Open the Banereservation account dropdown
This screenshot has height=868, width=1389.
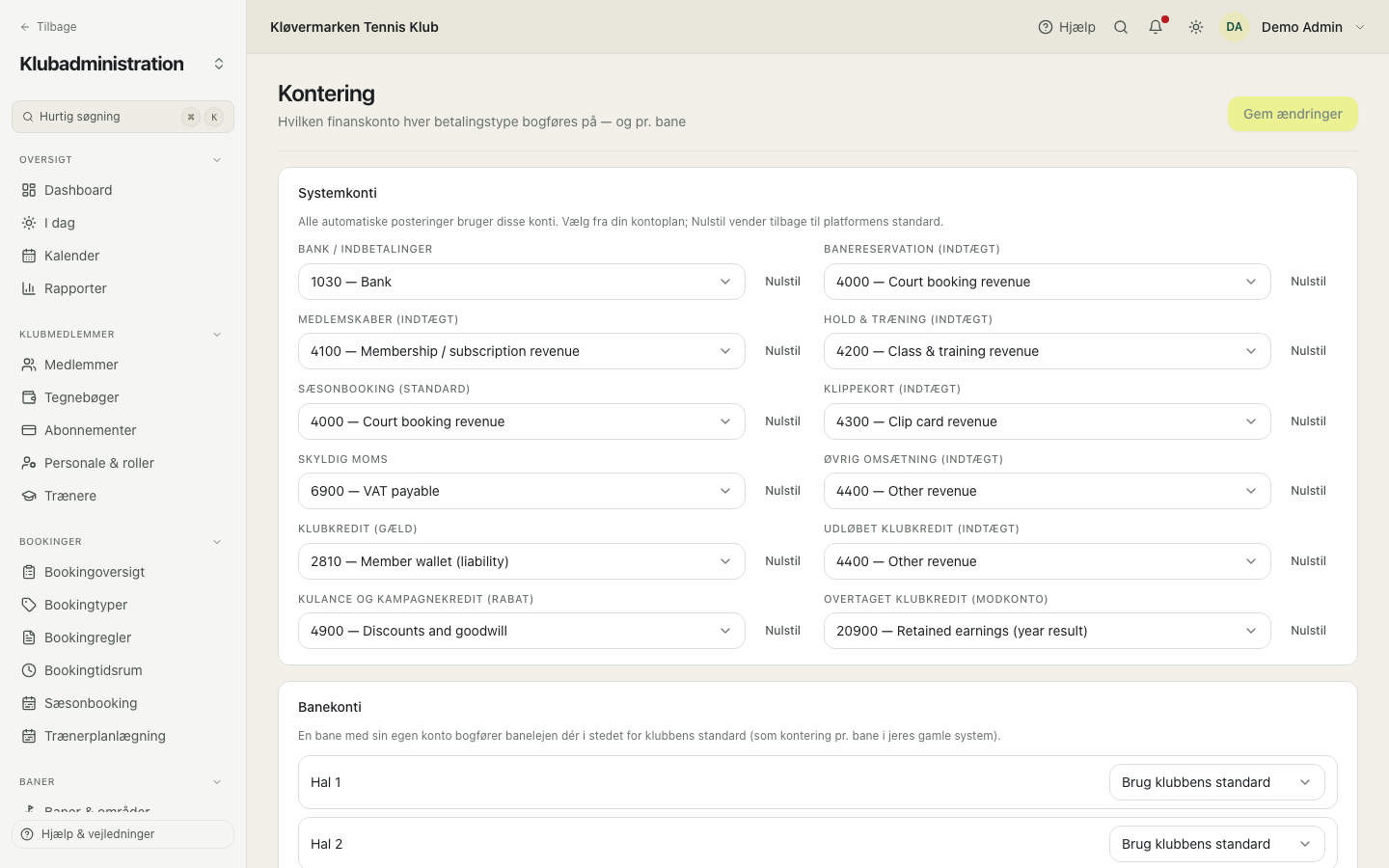tap(1048, 282)
